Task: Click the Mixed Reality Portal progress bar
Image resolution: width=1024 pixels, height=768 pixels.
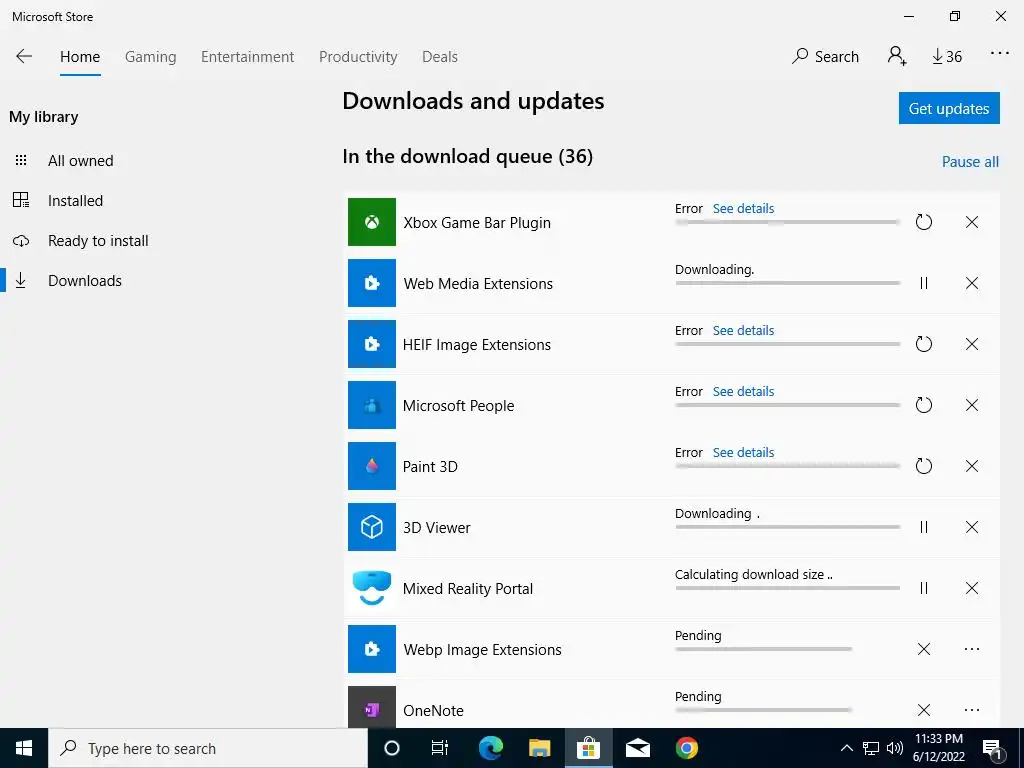Action: click(788, 588)
